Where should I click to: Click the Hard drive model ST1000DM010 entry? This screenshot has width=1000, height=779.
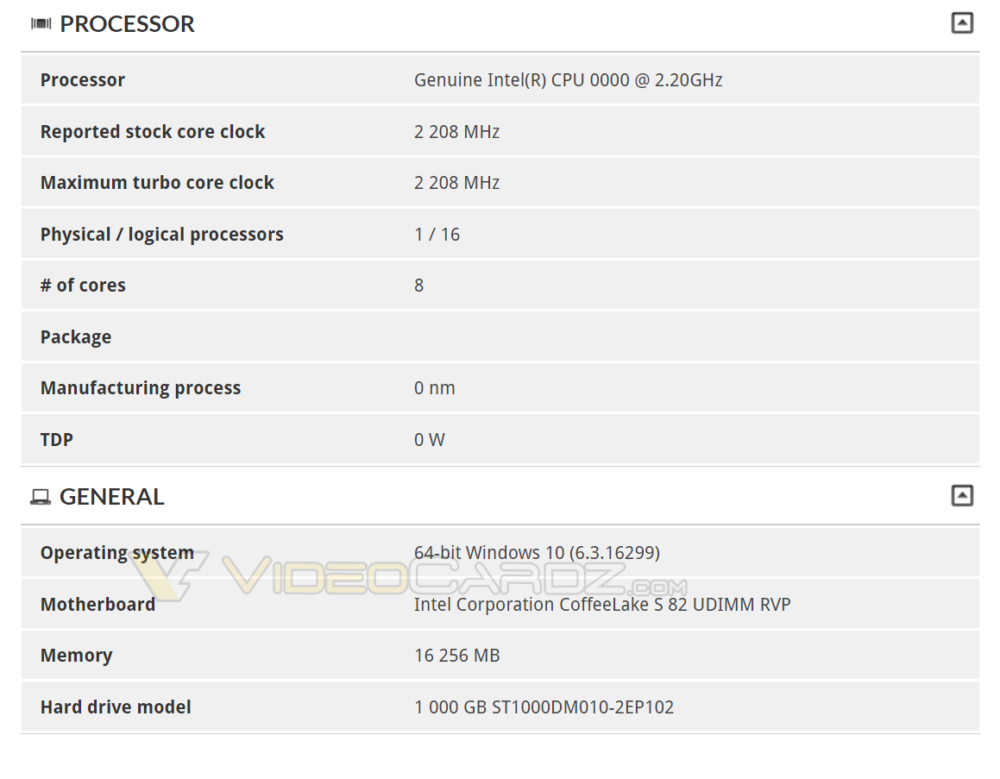[x=545, y=706]
